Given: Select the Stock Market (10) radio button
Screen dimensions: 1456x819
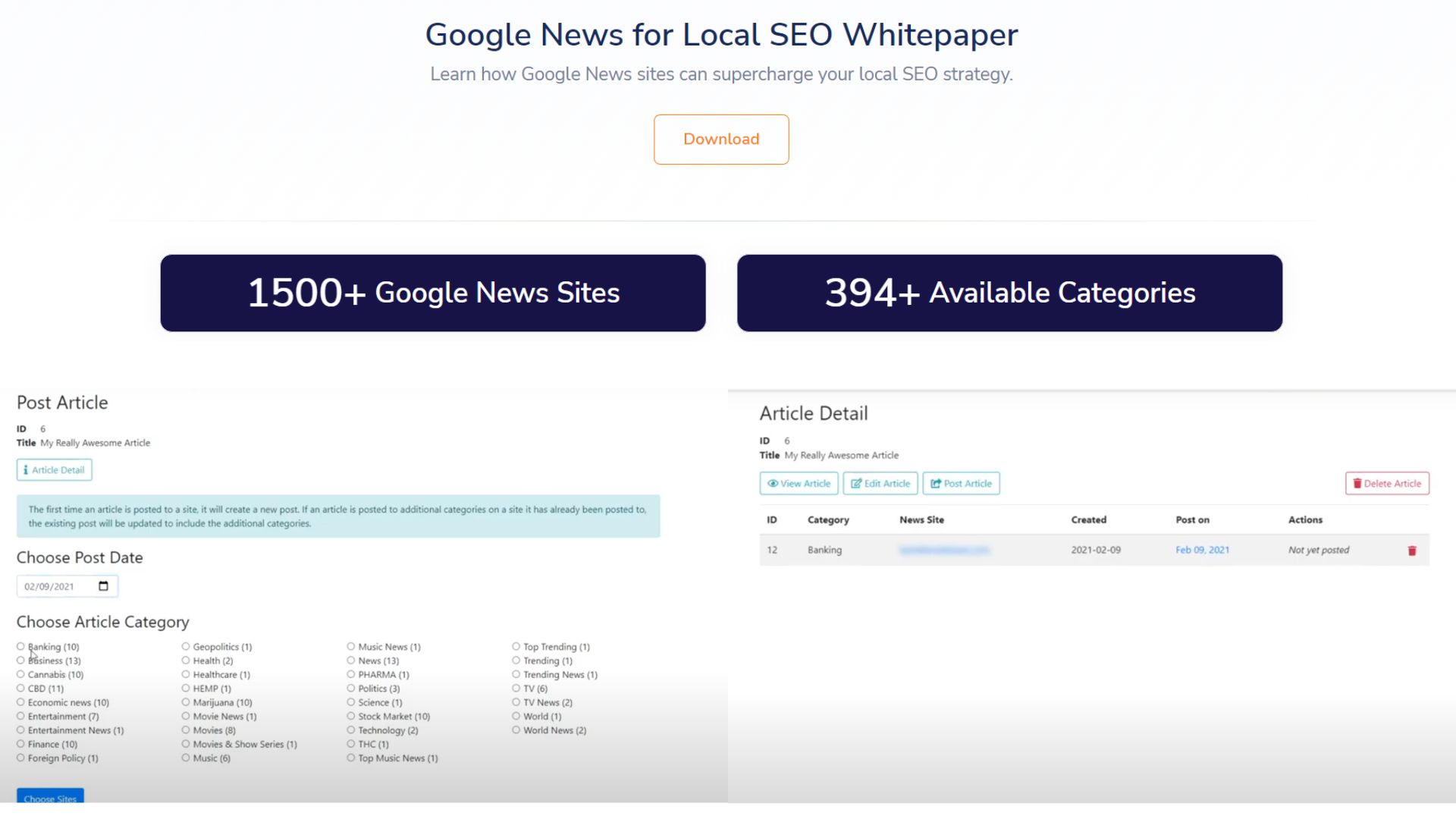Looking at the screenshot, I should pyautogui.click(x=351, y=717).
